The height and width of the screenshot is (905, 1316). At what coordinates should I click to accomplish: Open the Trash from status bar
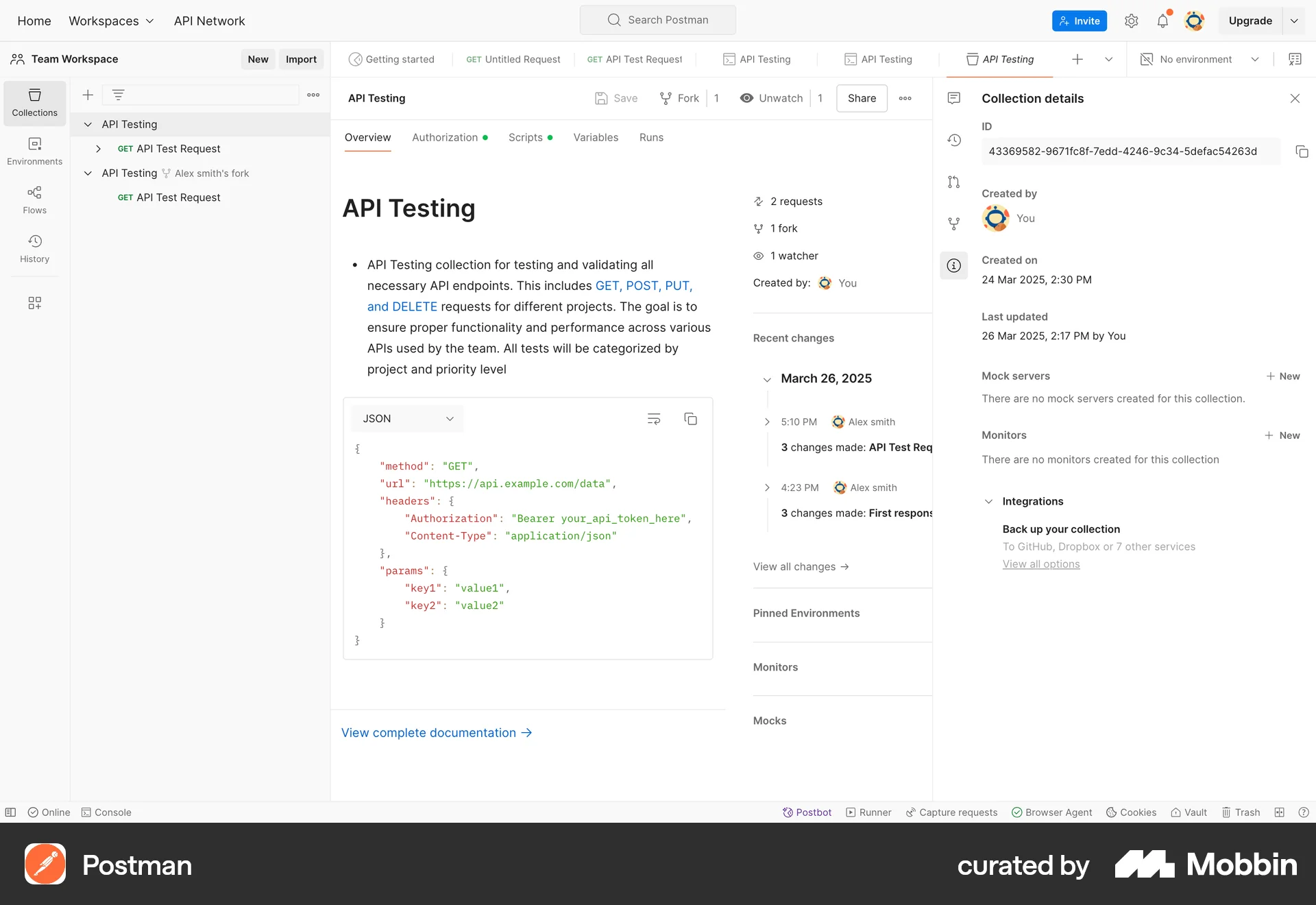click(x=1241, y=812)
